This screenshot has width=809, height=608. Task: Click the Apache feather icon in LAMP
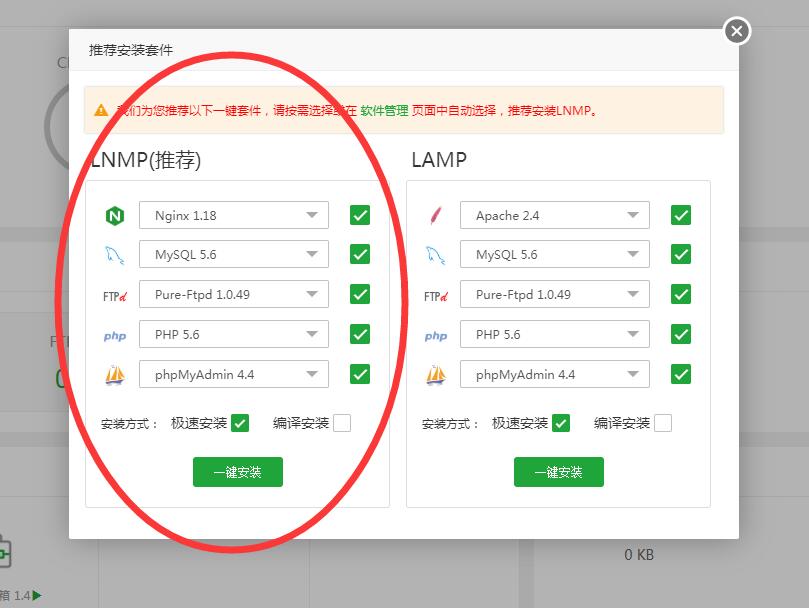435,215
